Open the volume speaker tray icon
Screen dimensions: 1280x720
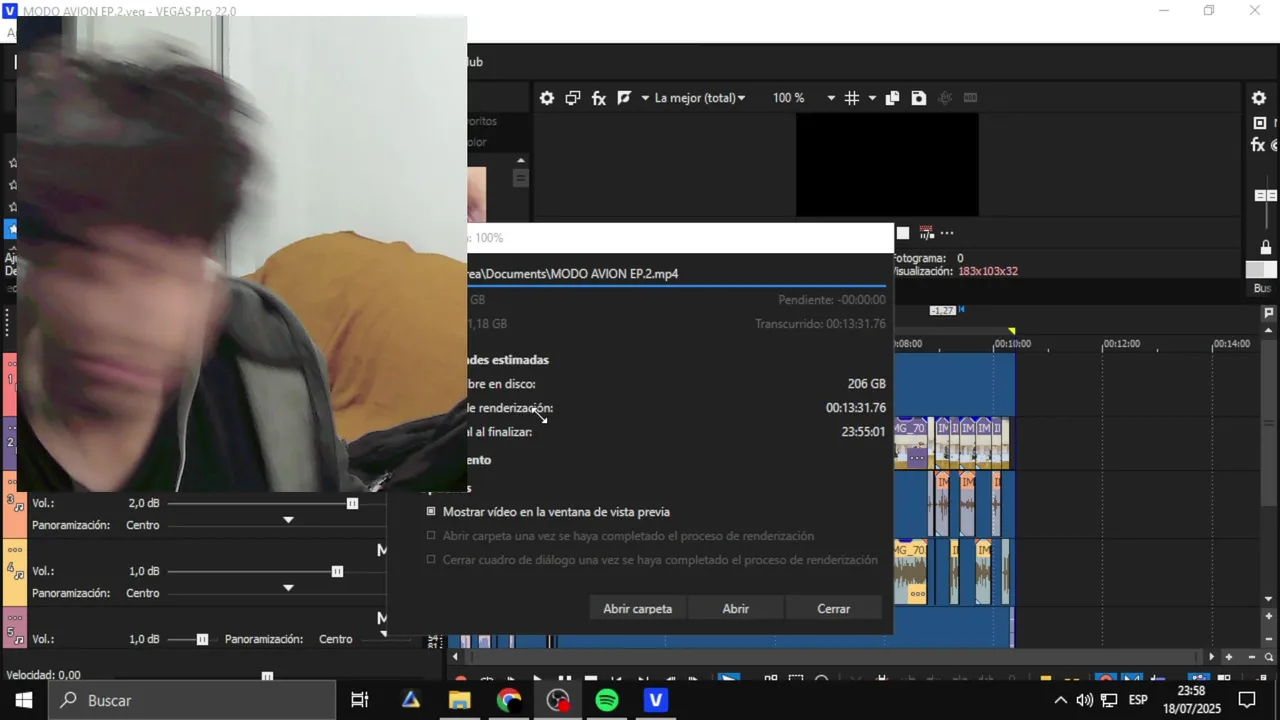[1084, 700]
